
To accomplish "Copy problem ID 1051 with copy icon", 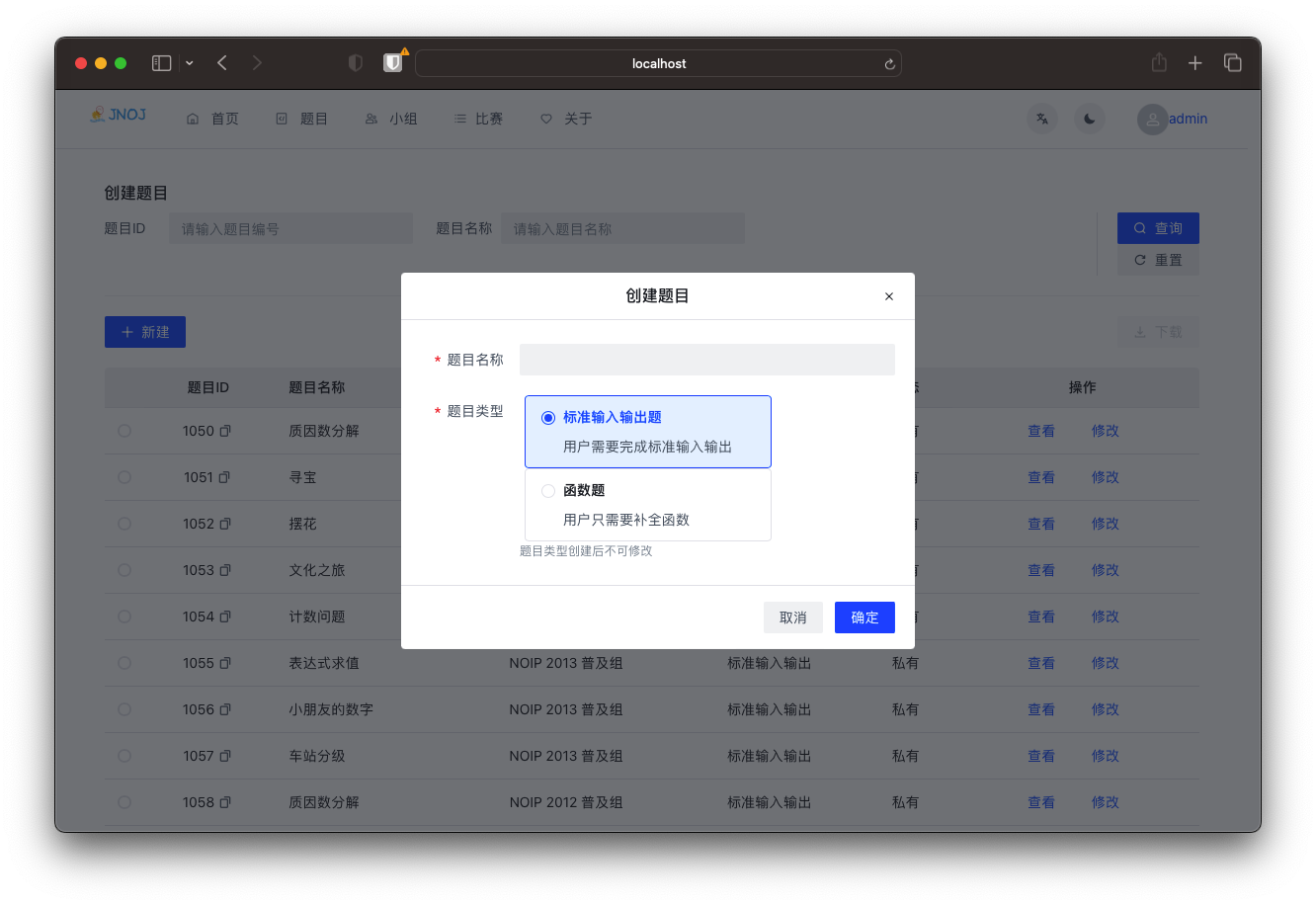I will [x=224, y=477].
